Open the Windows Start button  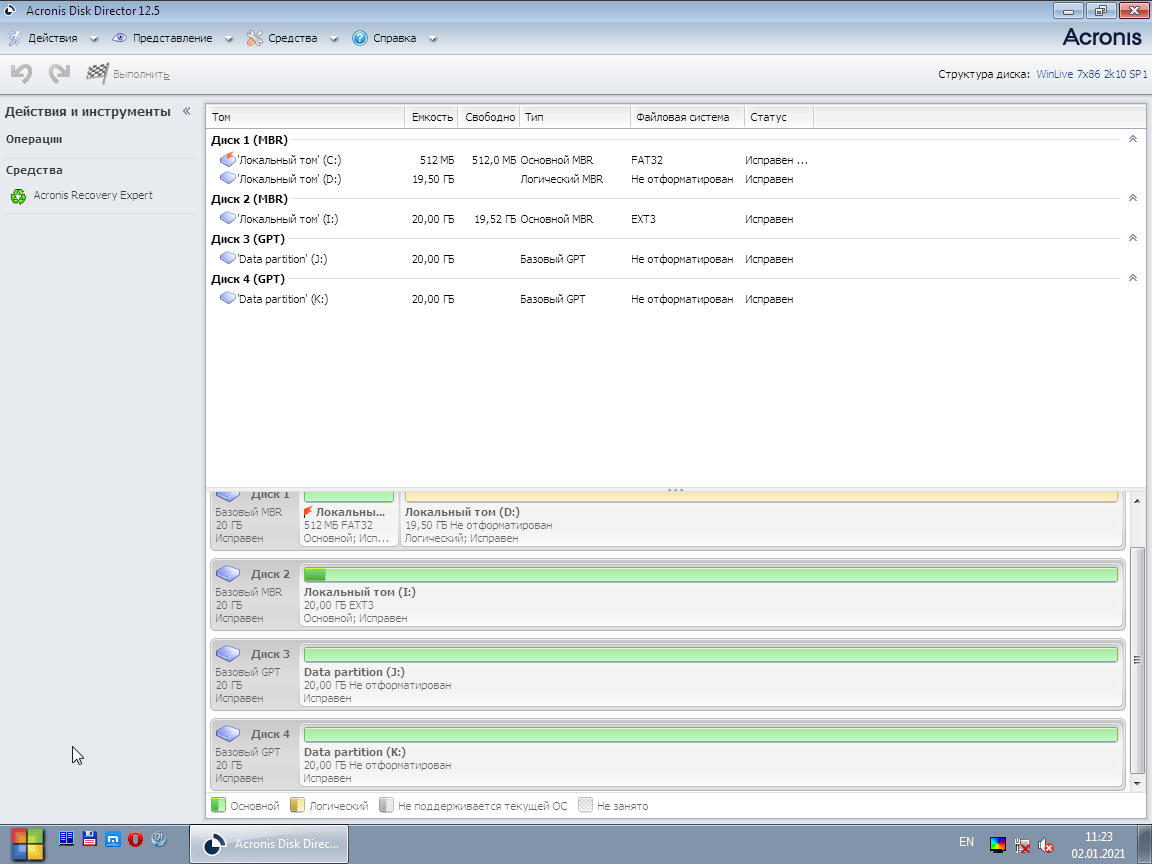coord(28,843)
